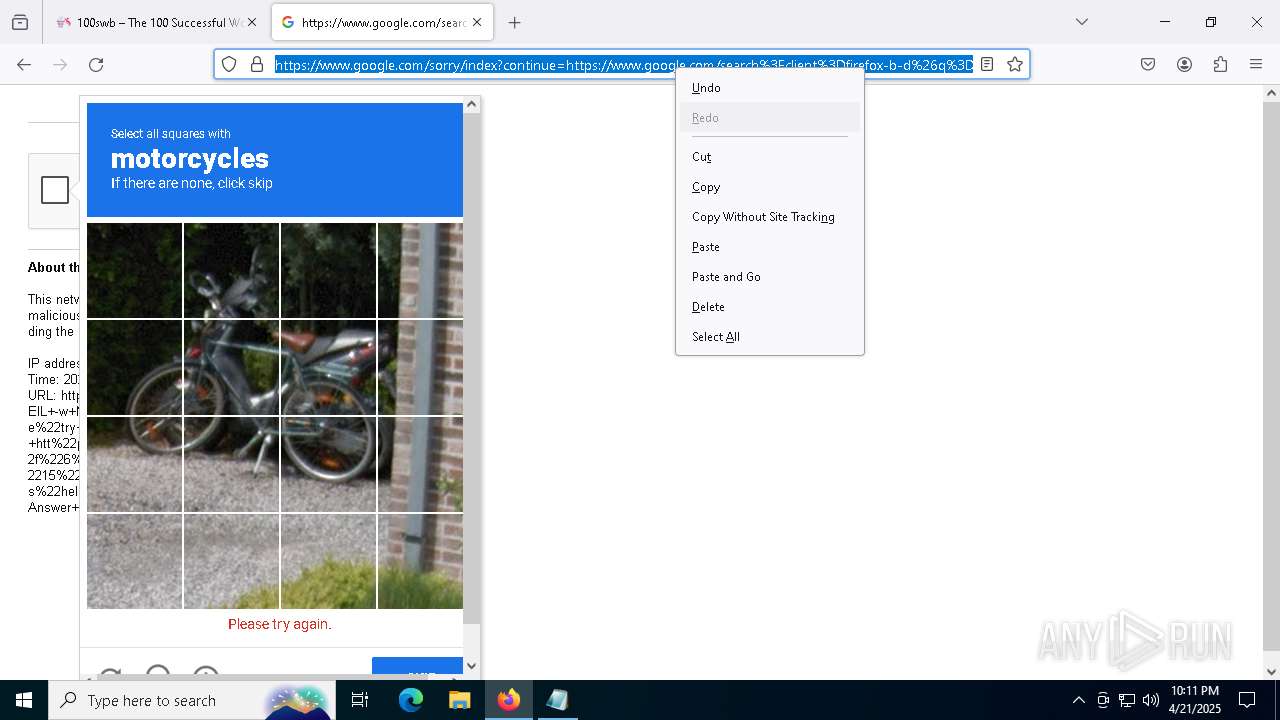
Task: Close the 100swb tab
Action: (x=251, y=22)
